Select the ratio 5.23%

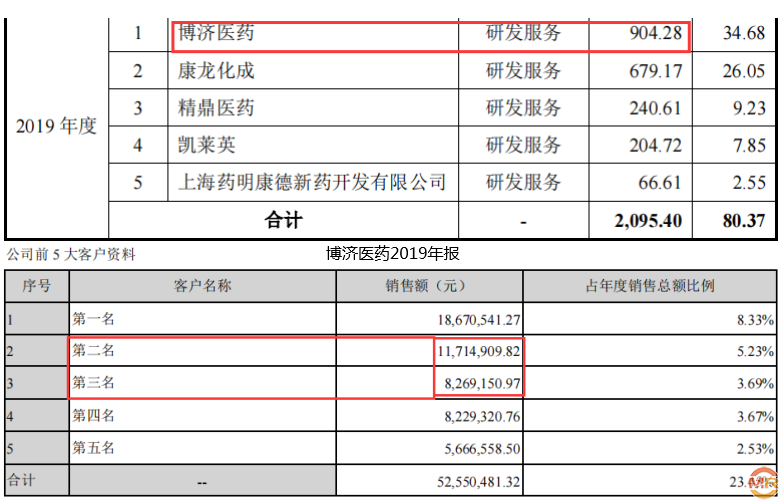(756, 352)
